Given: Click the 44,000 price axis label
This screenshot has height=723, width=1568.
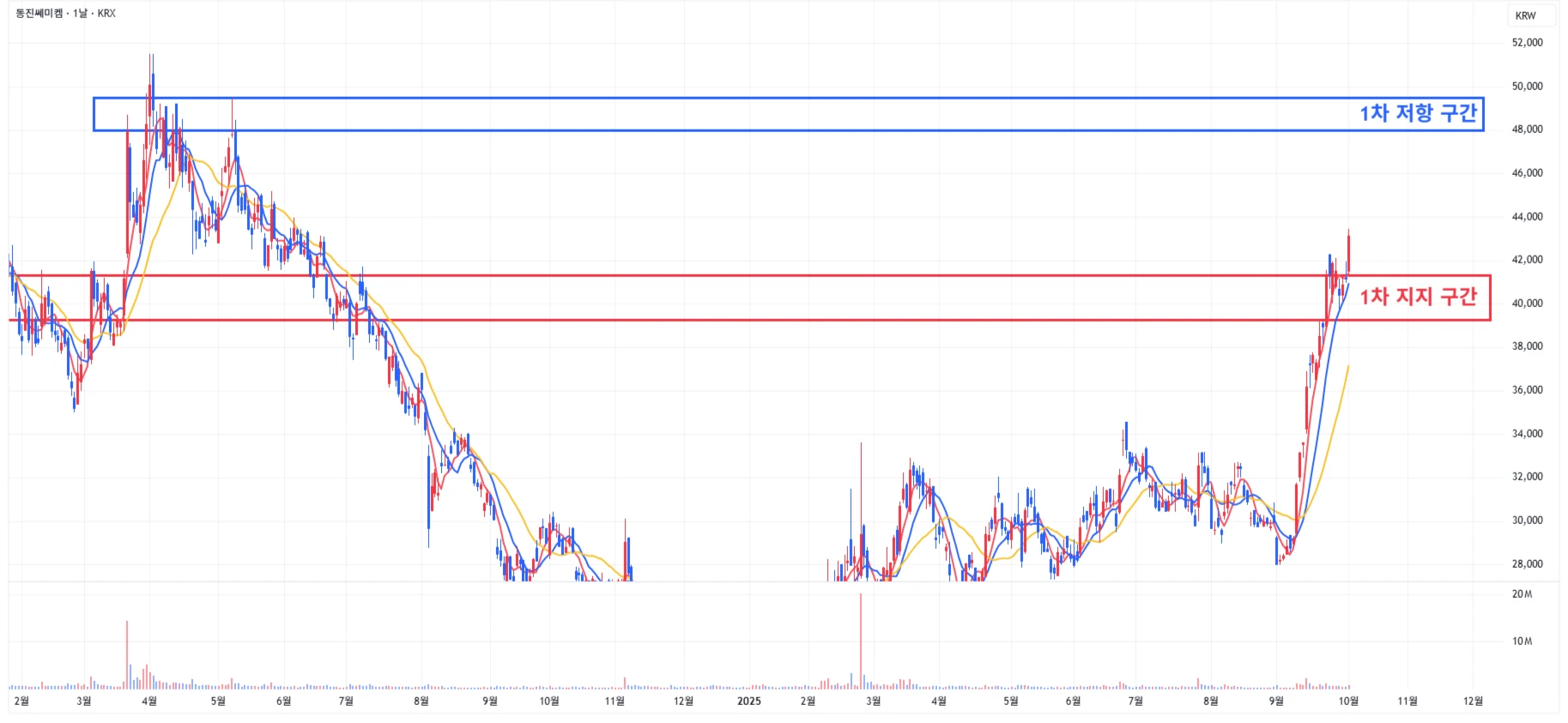Looking at the screenshot, I should (x=1527, y=216).
